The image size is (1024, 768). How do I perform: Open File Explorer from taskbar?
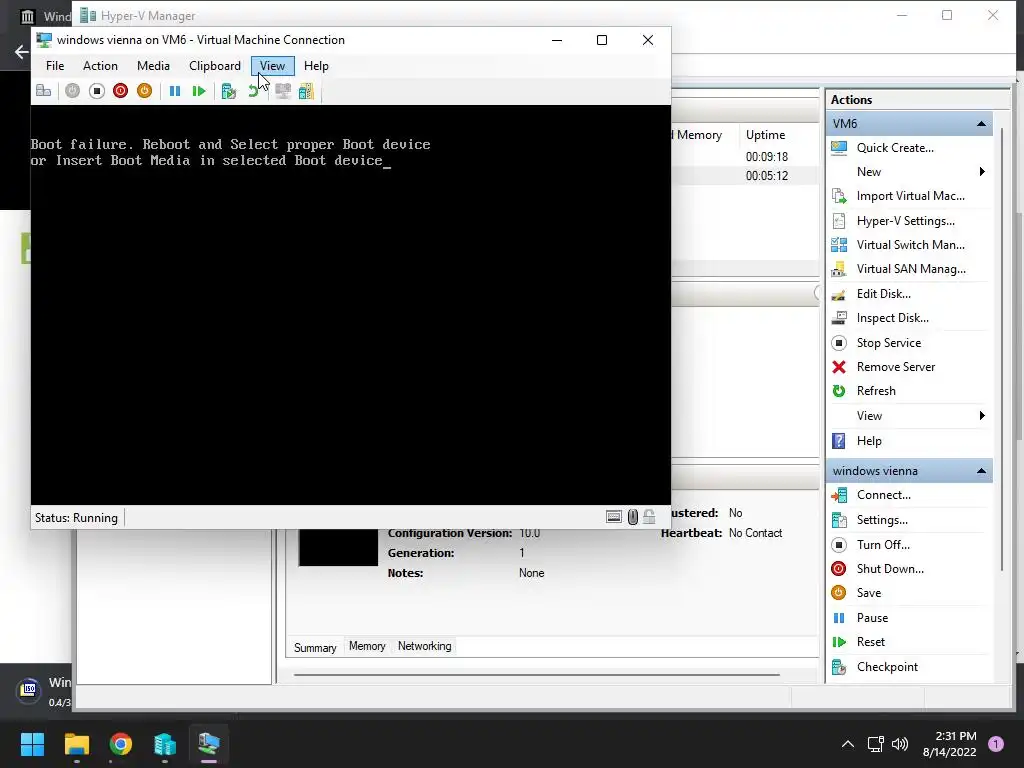coord(76,744)
